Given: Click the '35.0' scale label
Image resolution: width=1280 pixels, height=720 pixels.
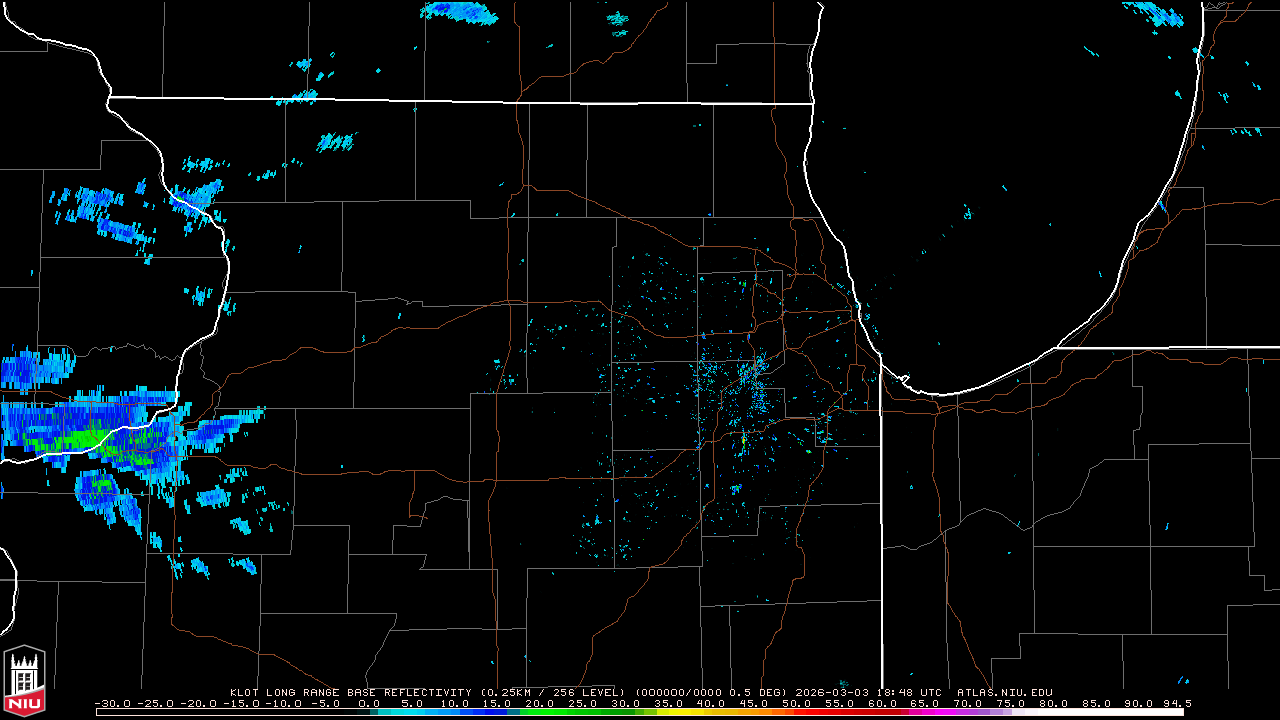Looking at the screenshot, I should 669,703.
